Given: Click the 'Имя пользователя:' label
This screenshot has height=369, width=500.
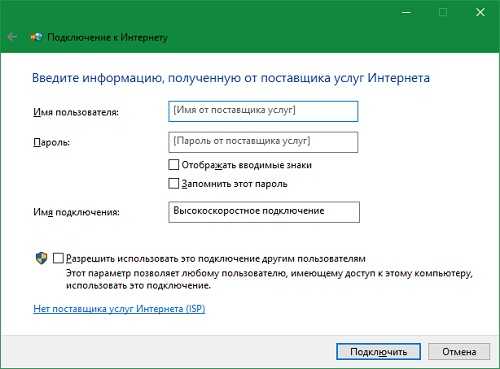Looking at the screenshot, I should tap(76, 112).
